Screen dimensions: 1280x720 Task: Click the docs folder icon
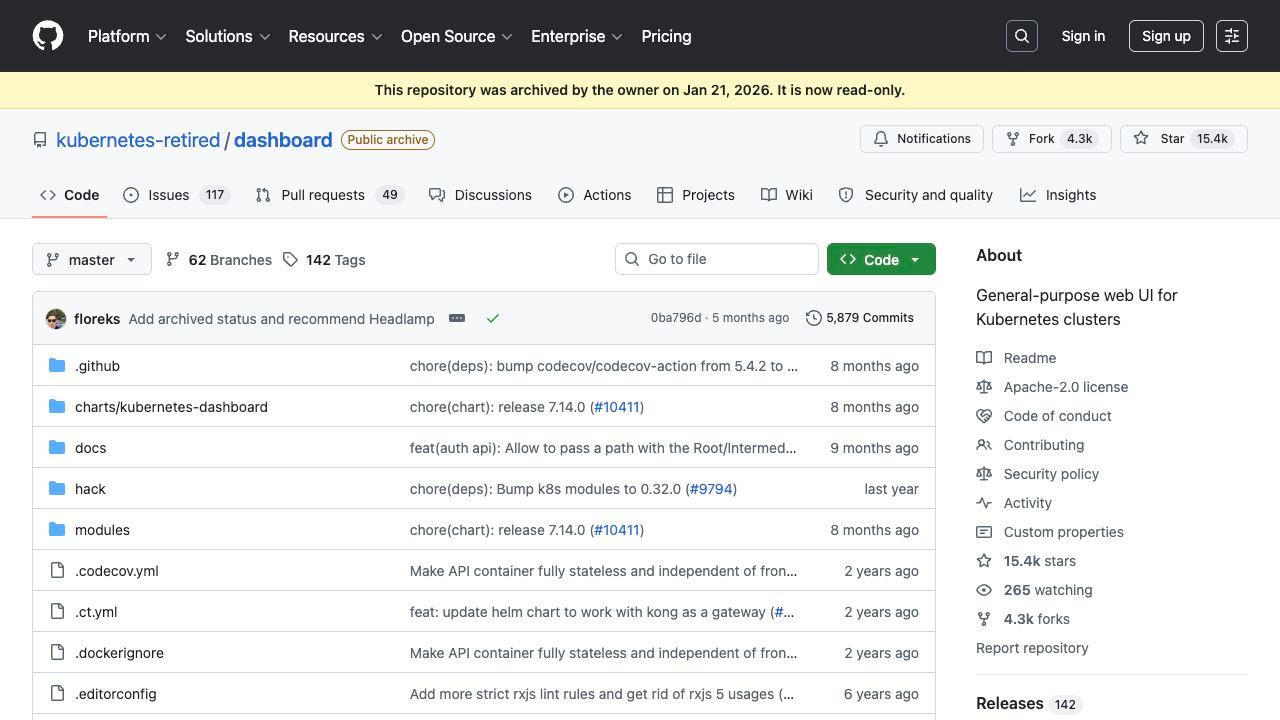57,448
